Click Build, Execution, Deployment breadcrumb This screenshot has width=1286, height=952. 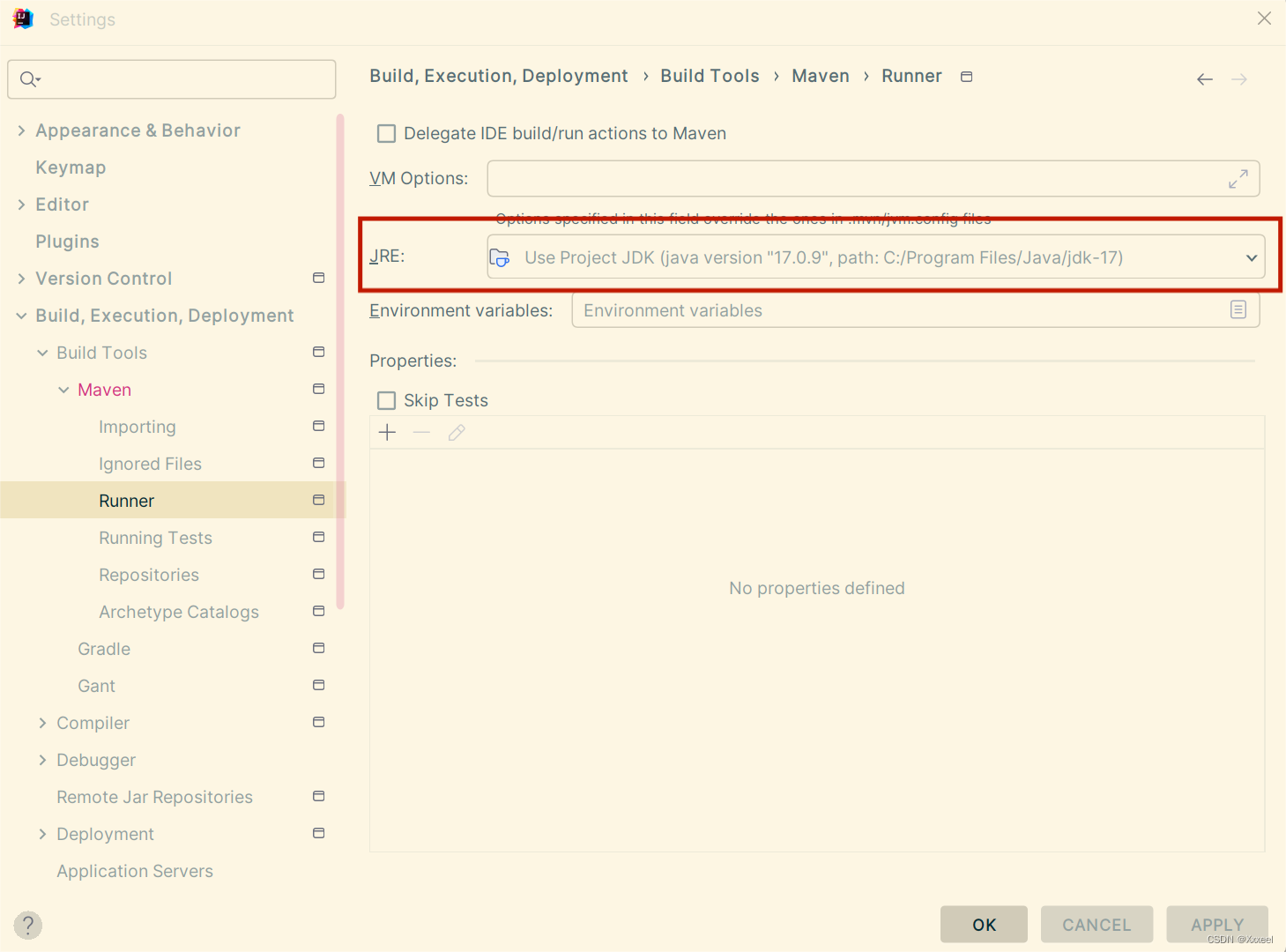coord(499,76)
